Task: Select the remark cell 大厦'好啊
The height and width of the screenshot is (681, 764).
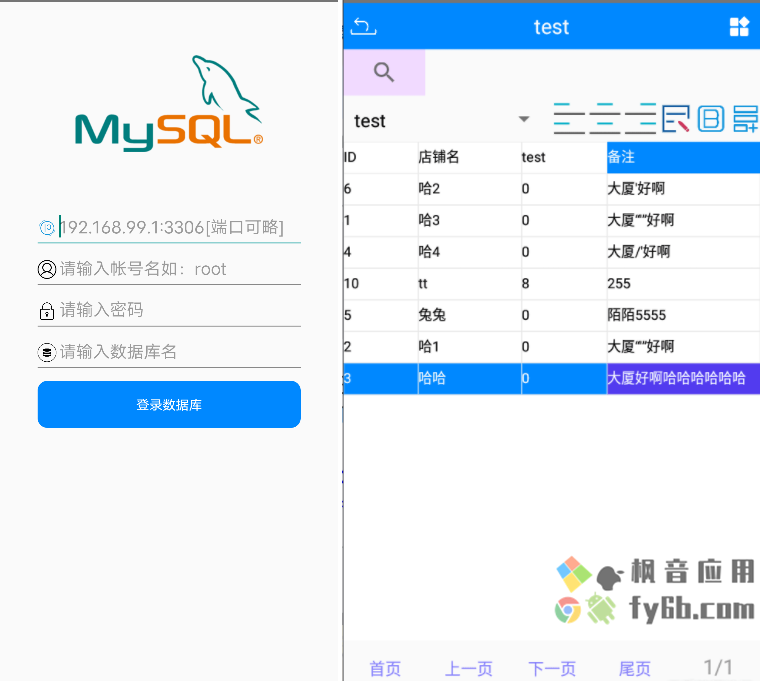Action: pos(683,189)
